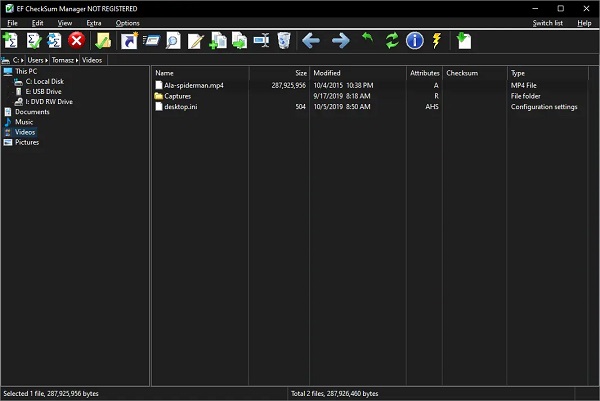600x401 pixels.
Task: Click the Tomasz breadcrumb segment
Action: (x=63, y=60)
